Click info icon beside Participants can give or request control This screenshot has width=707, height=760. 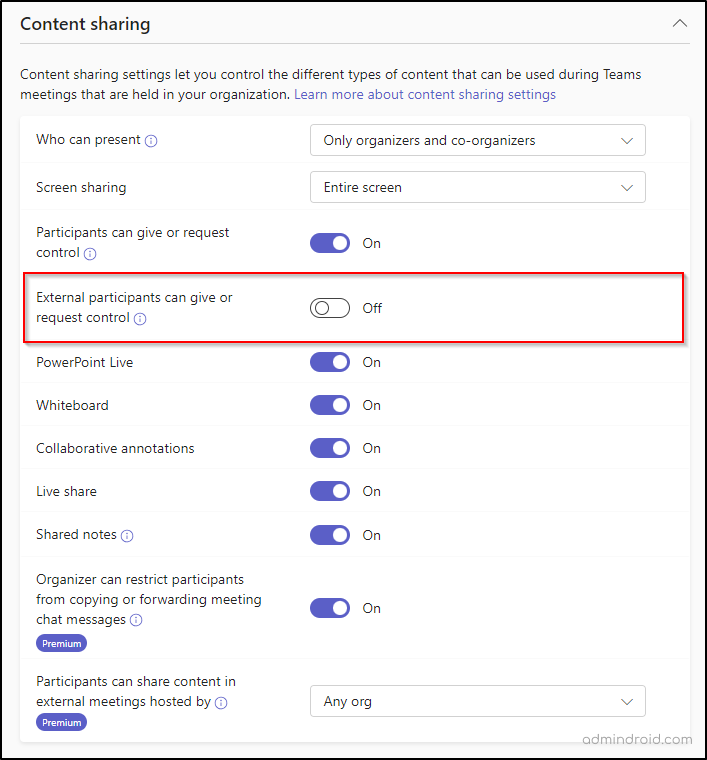click(90, 254)
